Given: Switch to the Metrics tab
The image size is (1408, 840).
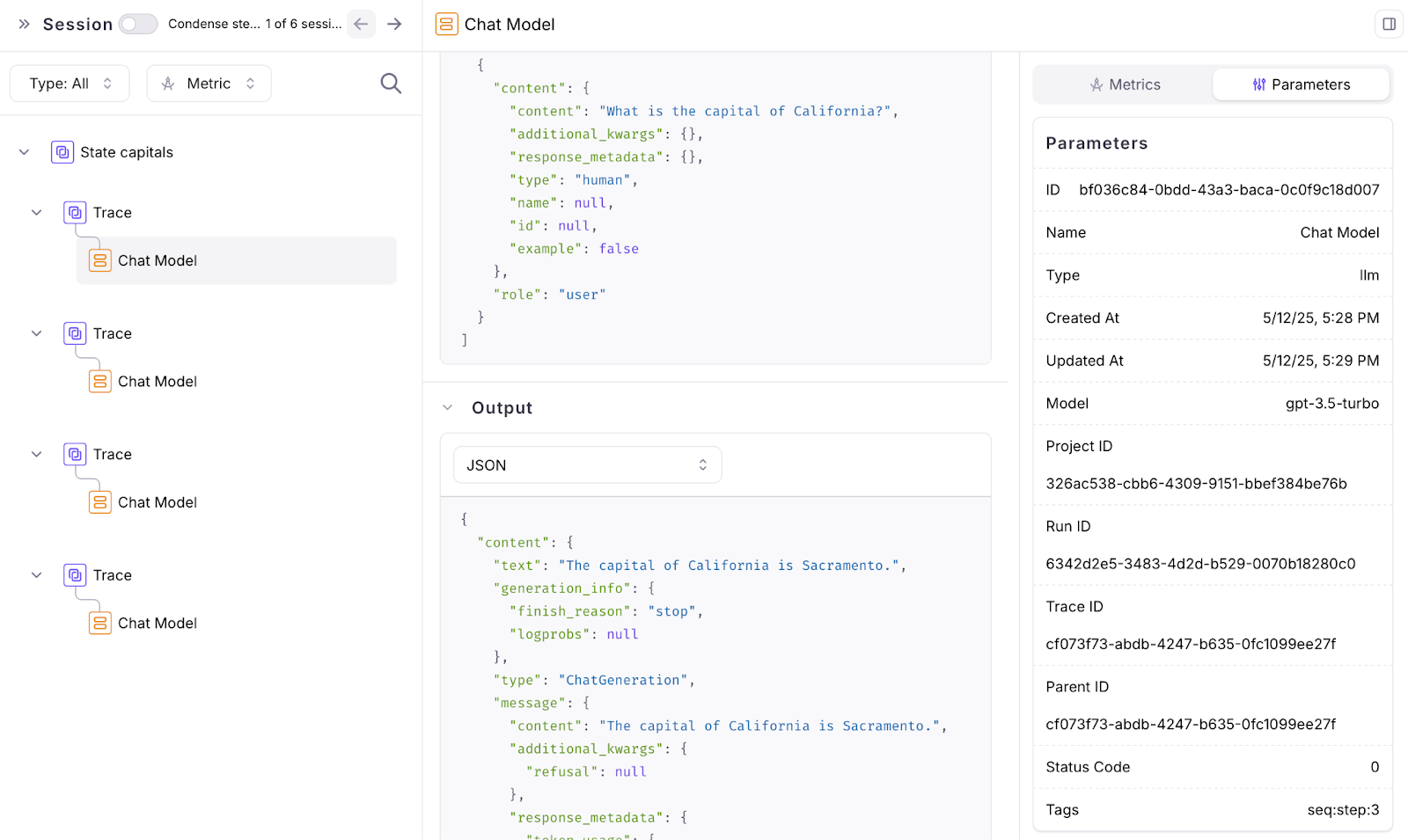Looking at the screenshot, I should (x=1125, y=84).
